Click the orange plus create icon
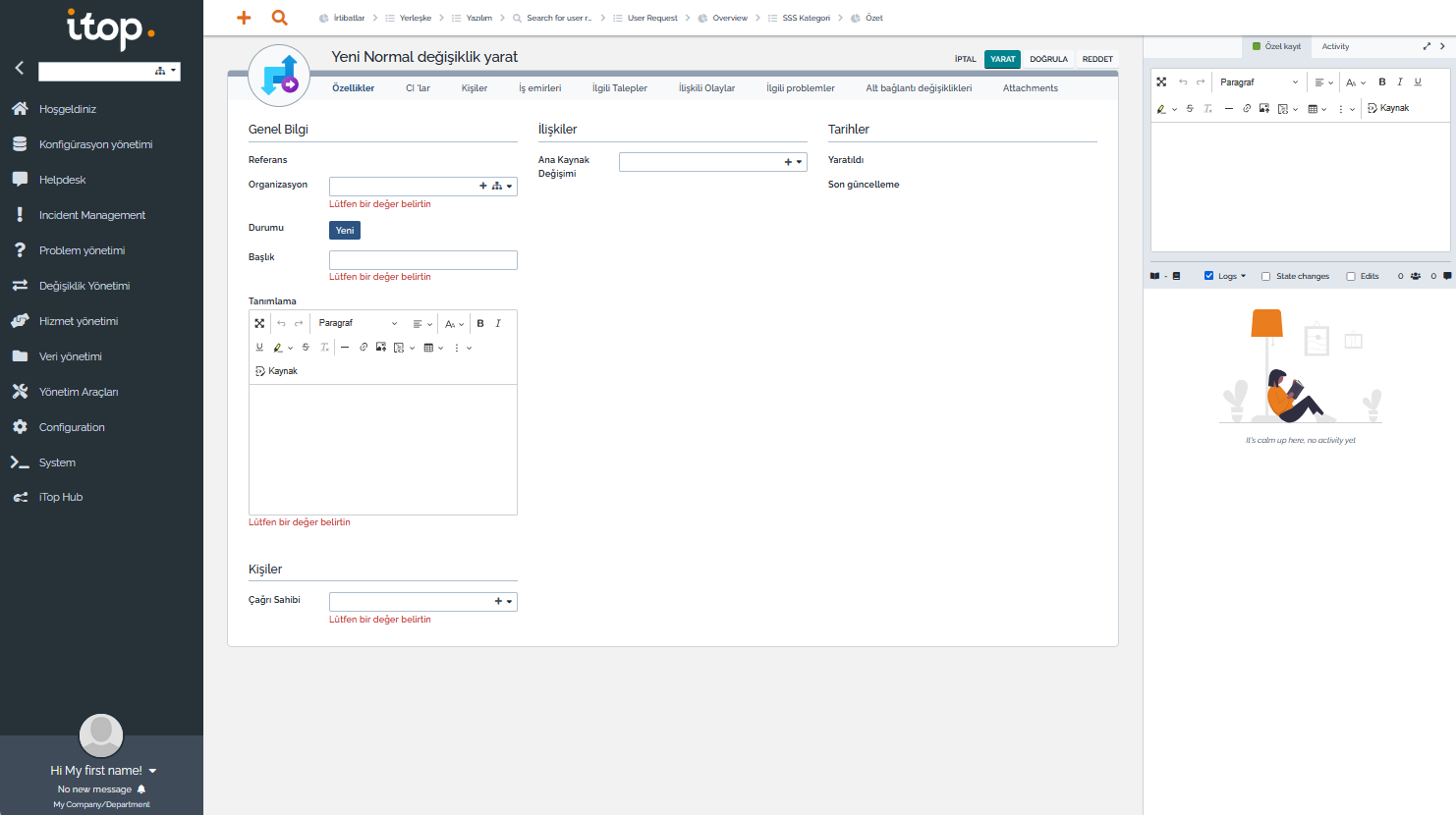The image size is (1456, 815). (x=244, y=18)
